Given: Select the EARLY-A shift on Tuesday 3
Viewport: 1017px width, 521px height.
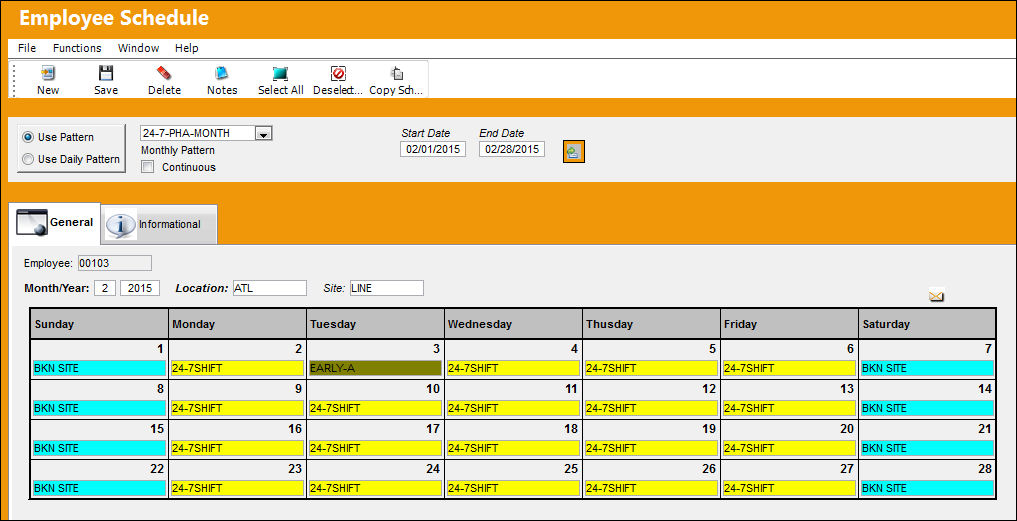Looking at the screenshot, I should click(376, 368).
